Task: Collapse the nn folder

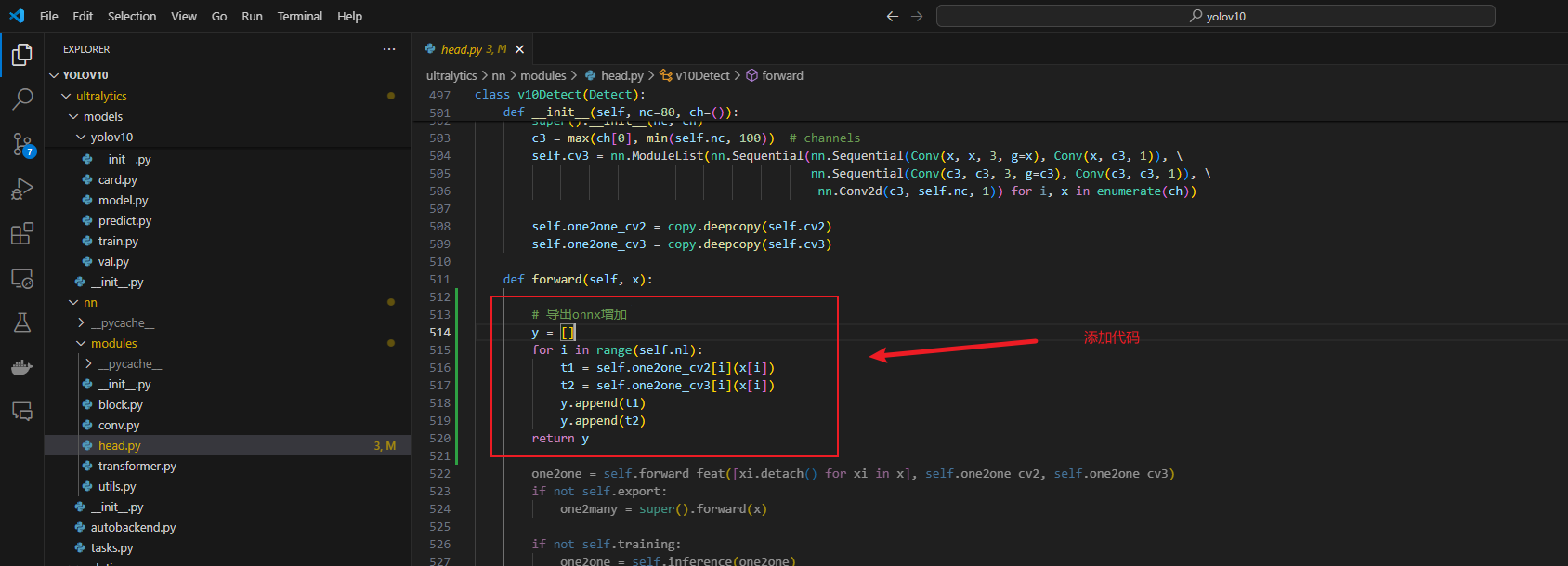Action: (x=228, y=302)
